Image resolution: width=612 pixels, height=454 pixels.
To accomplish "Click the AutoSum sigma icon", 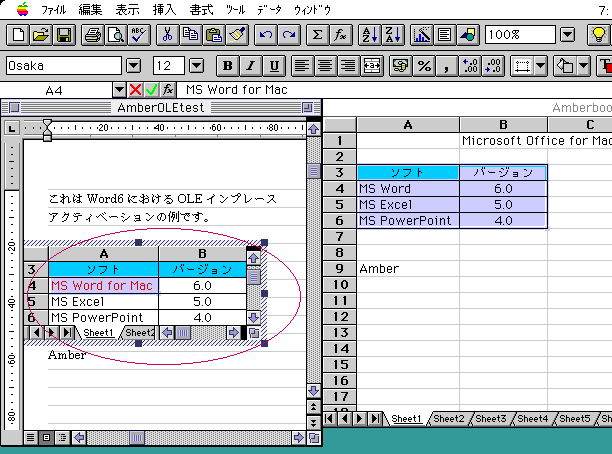I will [317, 35].
